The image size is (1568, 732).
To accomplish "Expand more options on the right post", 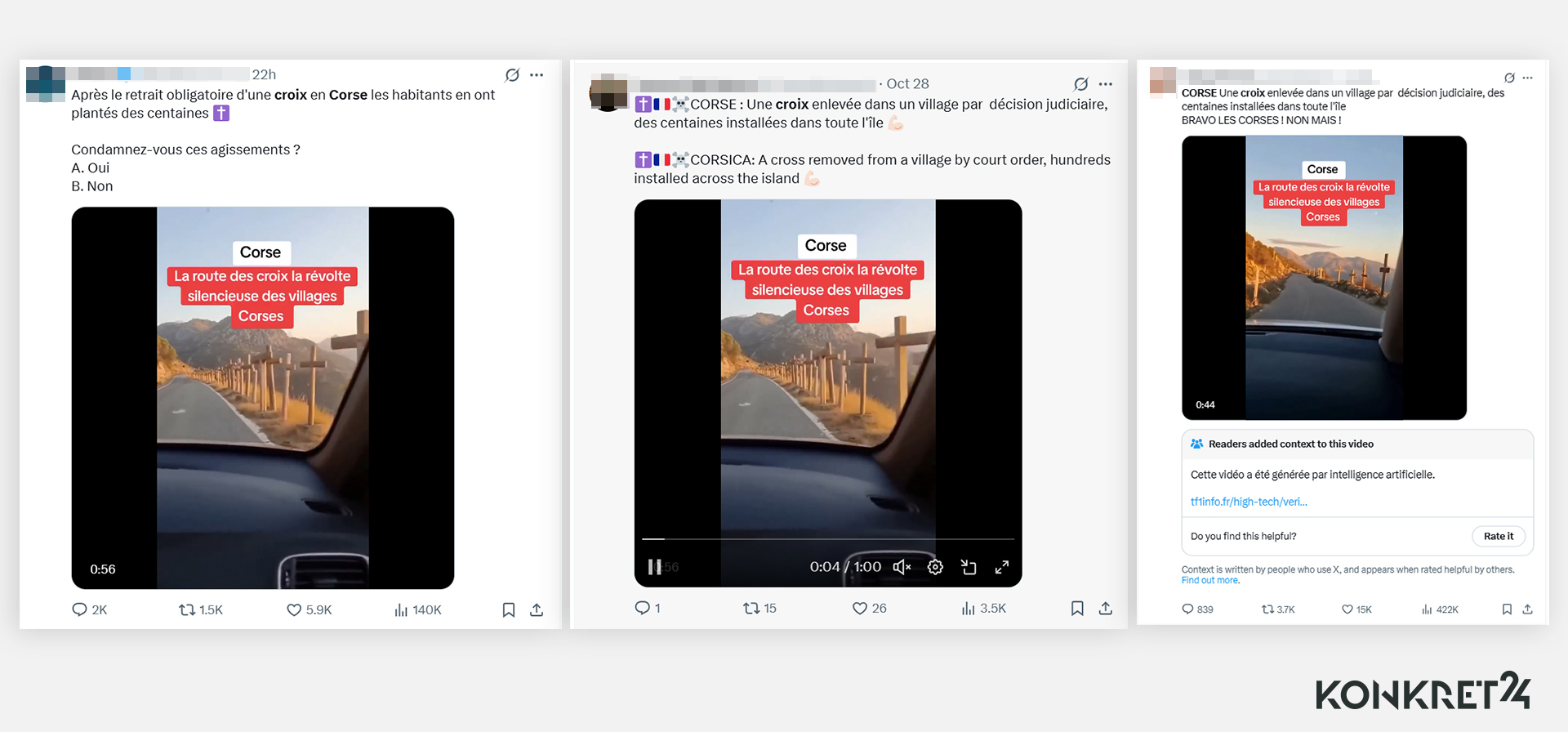I will (x=1528, y=78).
